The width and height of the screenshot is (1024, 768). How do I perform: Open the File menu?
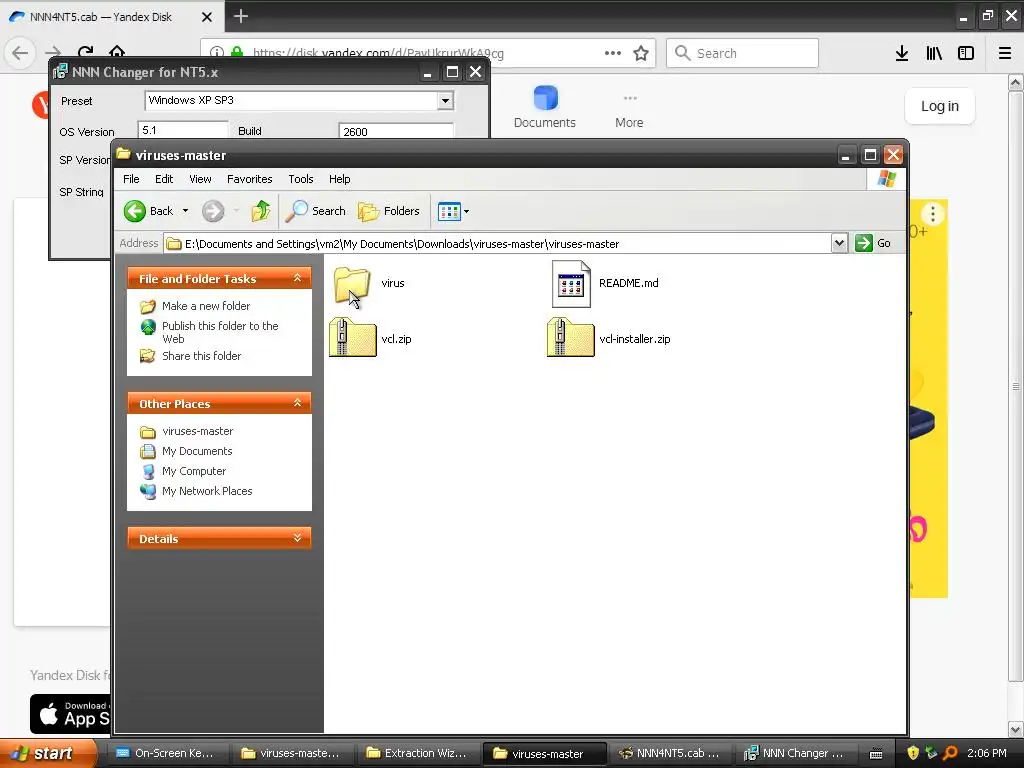[x=131, y=179]
